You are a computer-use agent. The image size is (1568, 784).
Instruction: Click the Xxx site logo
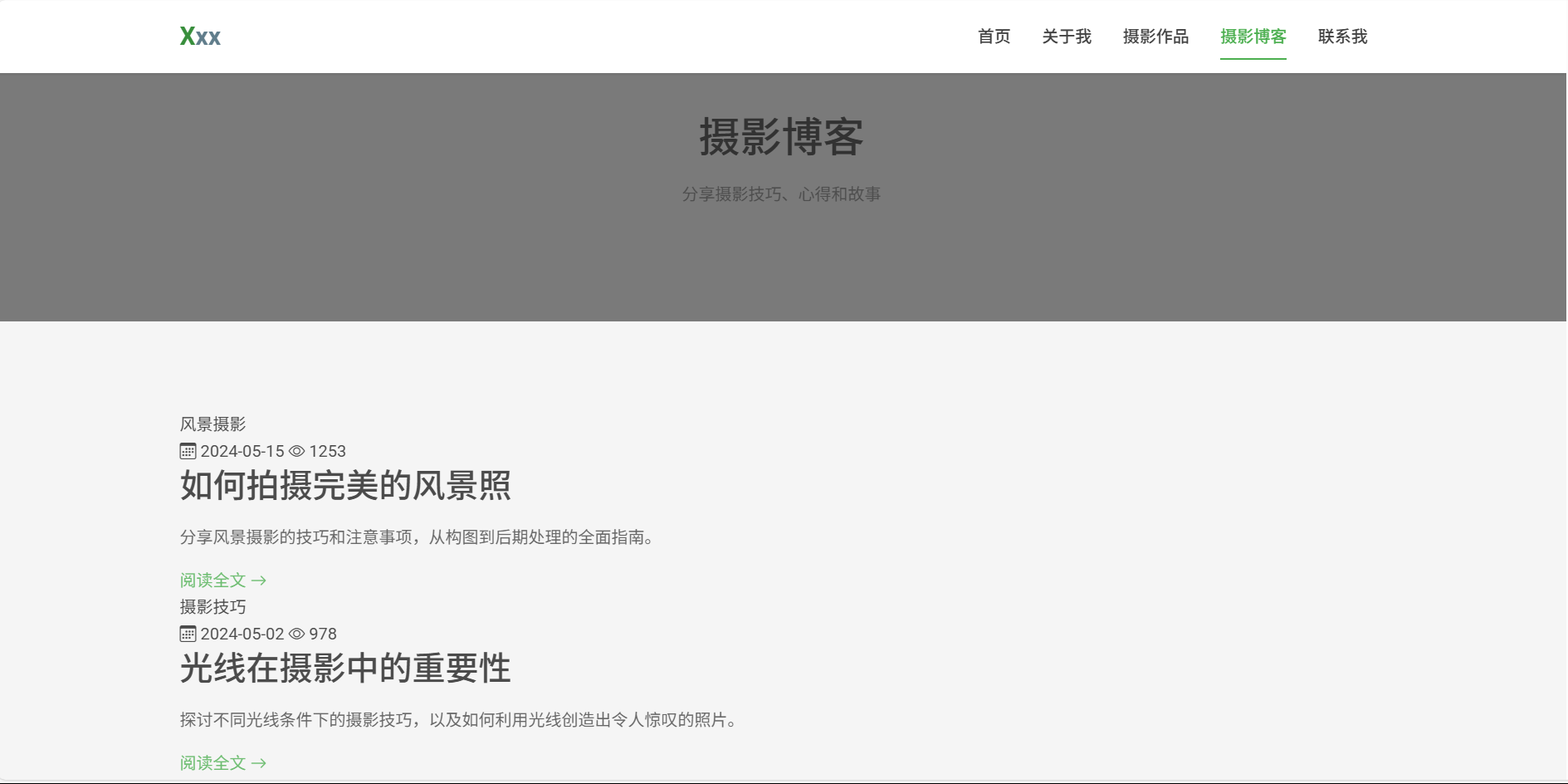pos(200,37)
